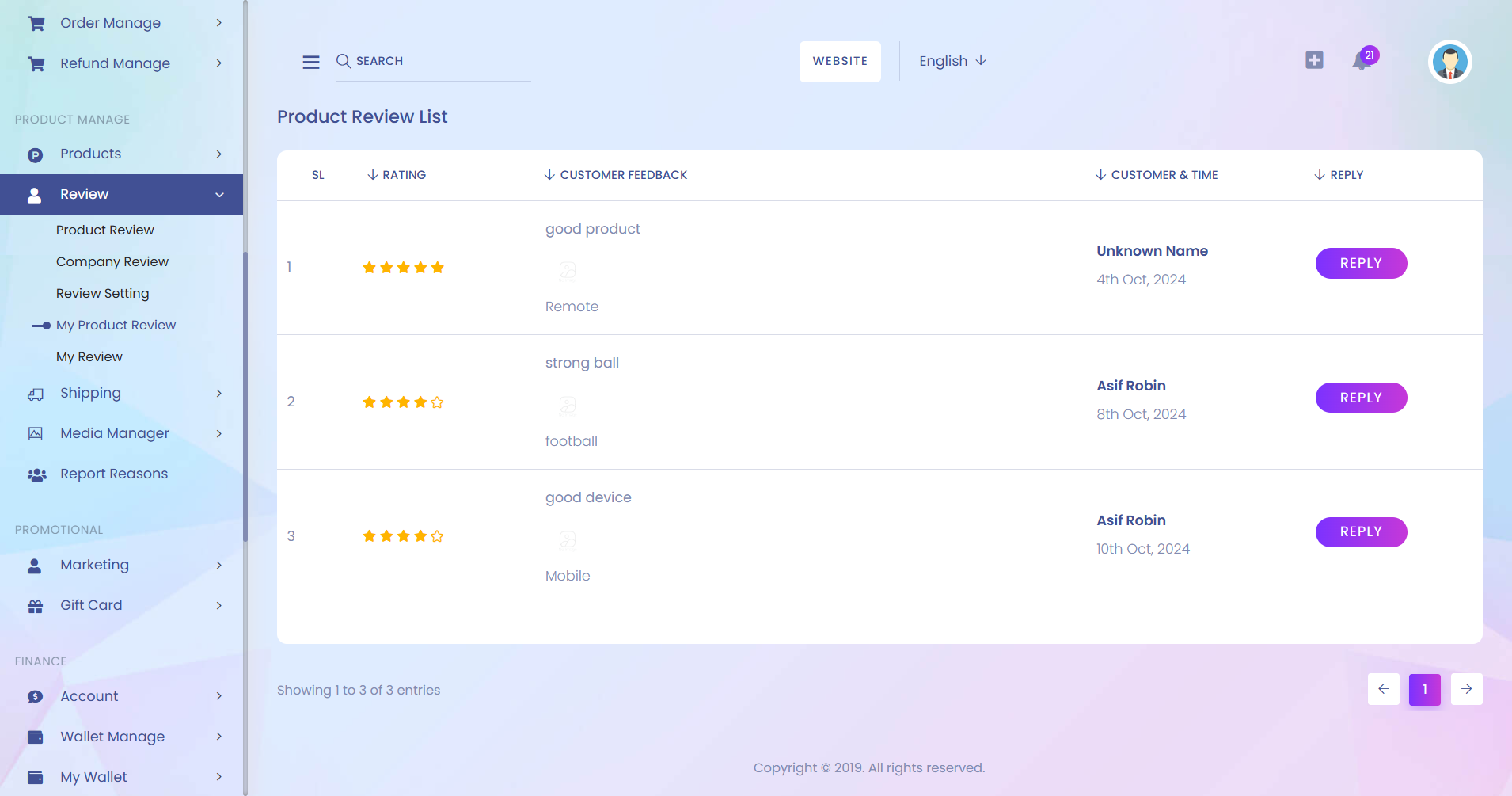Click the search magnifier icon
Image resolution: width=1512 pixels, height=796 pixels.
click(344, 61)
